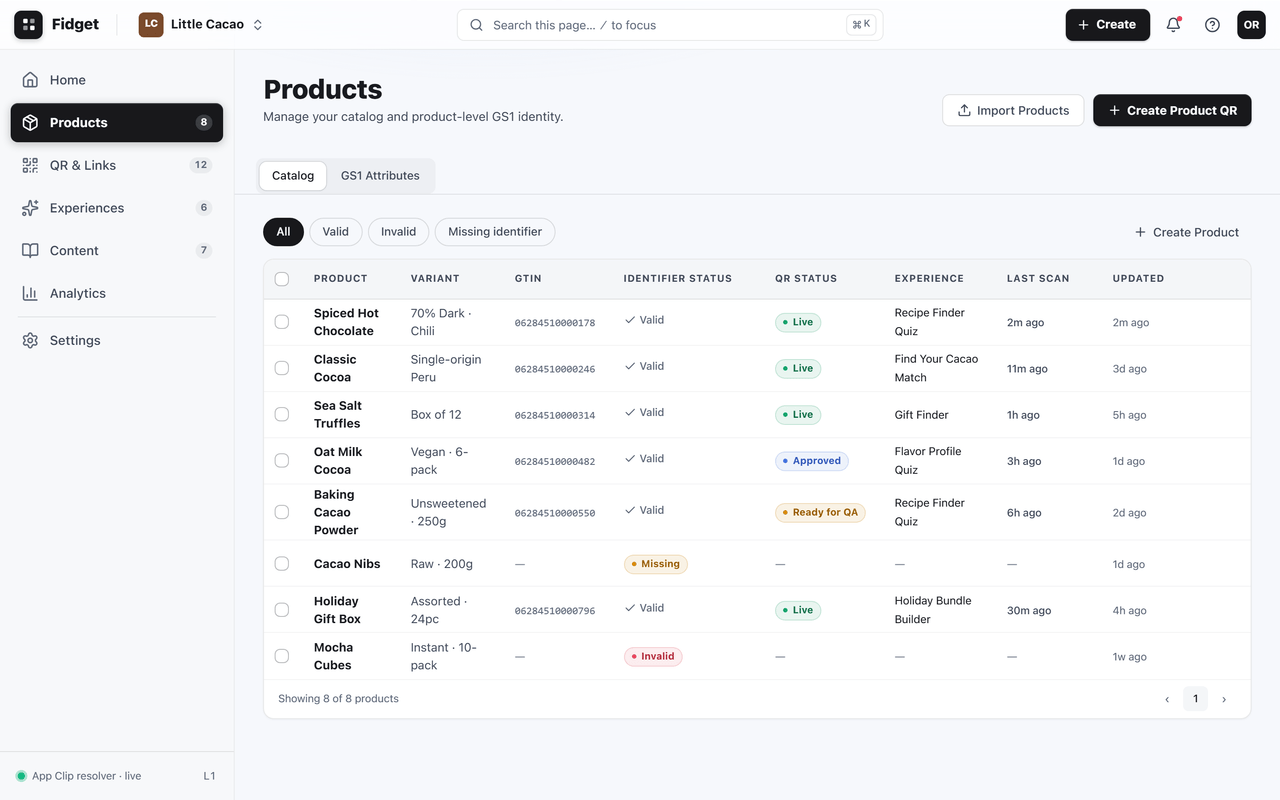Click the Products box icon in sidebar
Screen dimensions: 1280x800
(30, 123)
